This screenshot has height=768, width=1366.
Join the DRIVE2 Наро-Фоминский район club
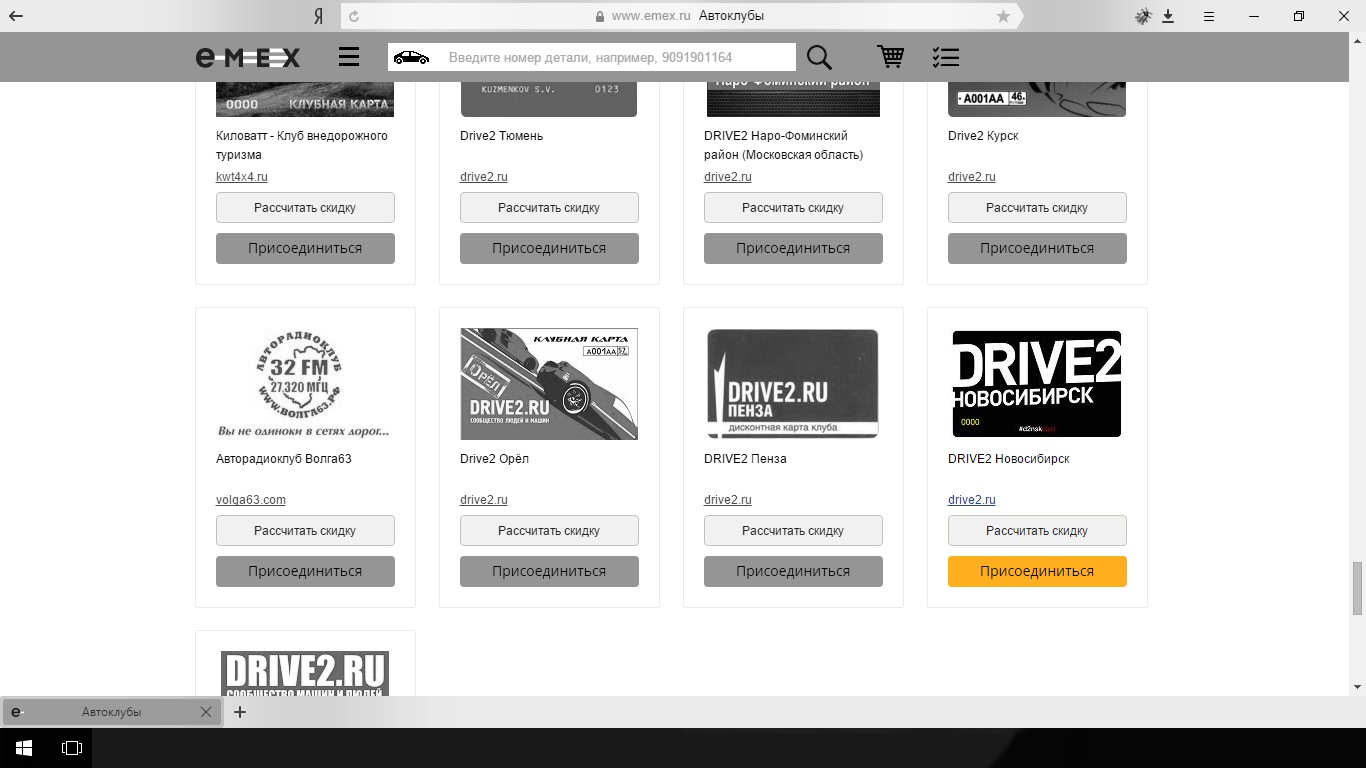793,248
